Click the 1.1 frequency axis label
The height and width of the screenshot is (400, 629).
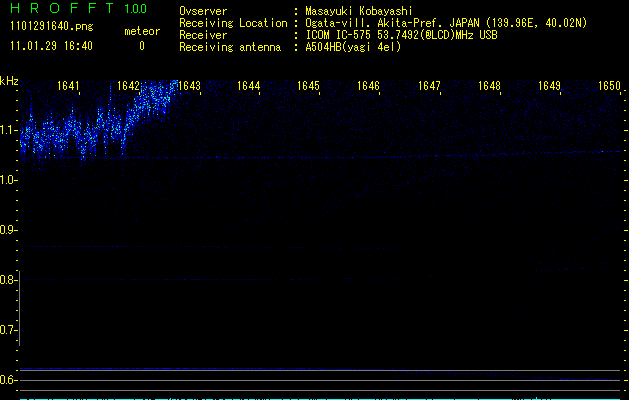pos(9,130)
